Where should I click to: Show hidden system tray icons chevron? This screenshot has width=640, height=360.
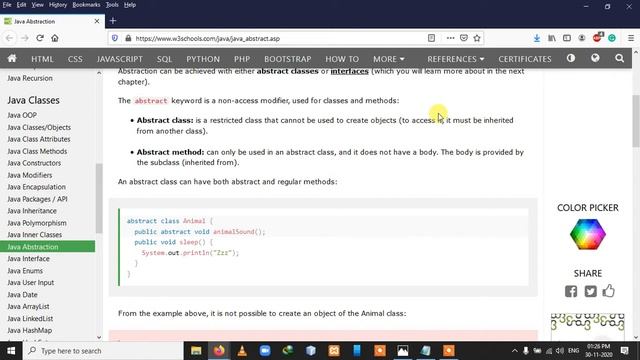[514, 351]
